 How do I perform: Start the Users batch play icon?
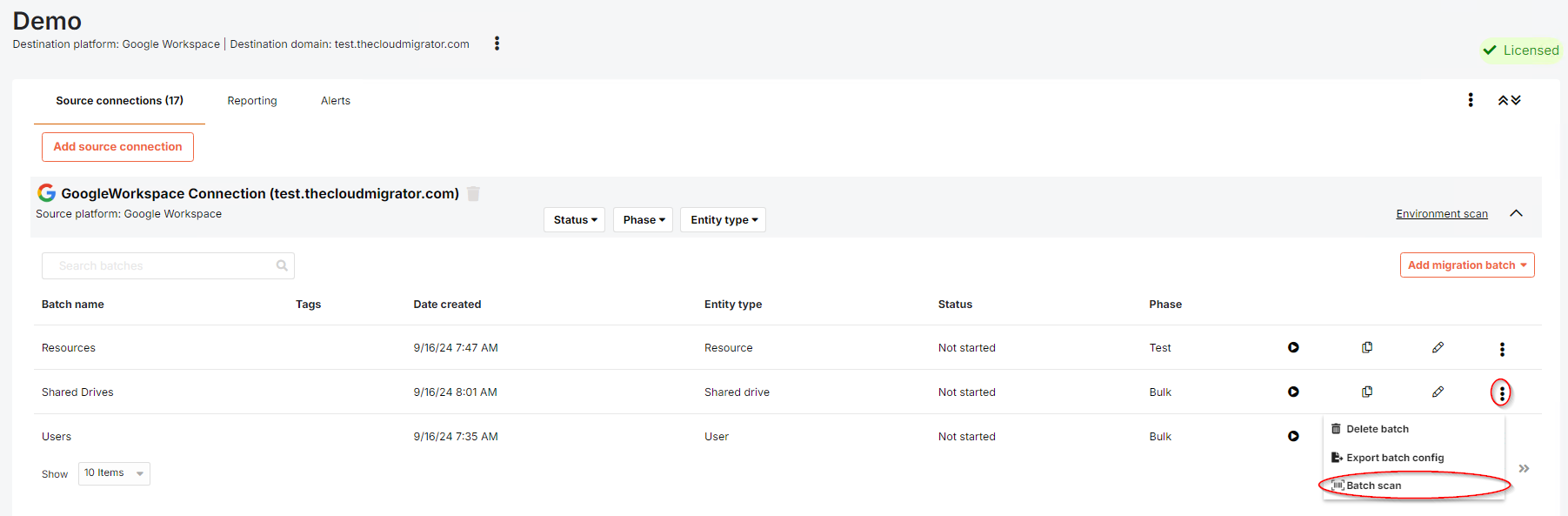(1293, 436)
